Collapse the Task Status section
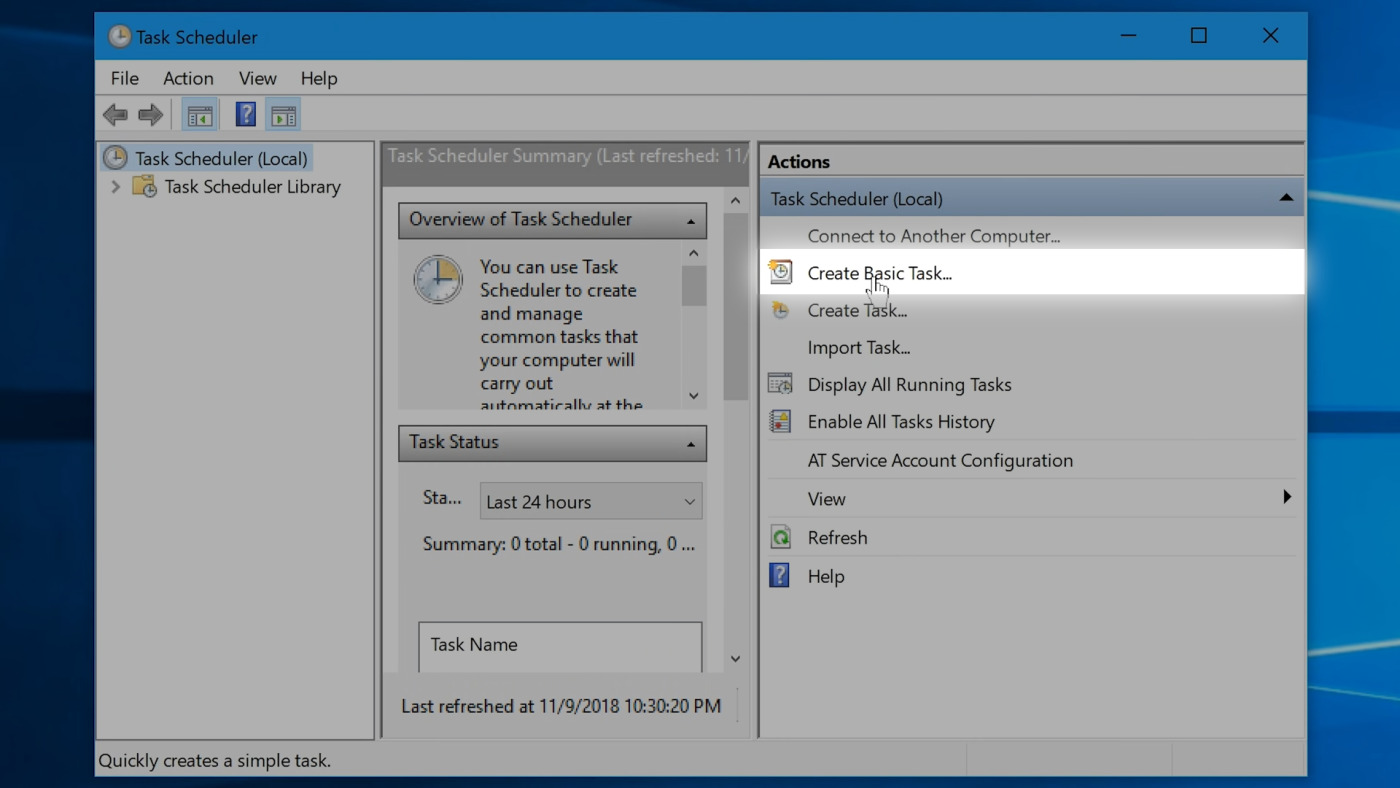 click(x=691, y=444)
